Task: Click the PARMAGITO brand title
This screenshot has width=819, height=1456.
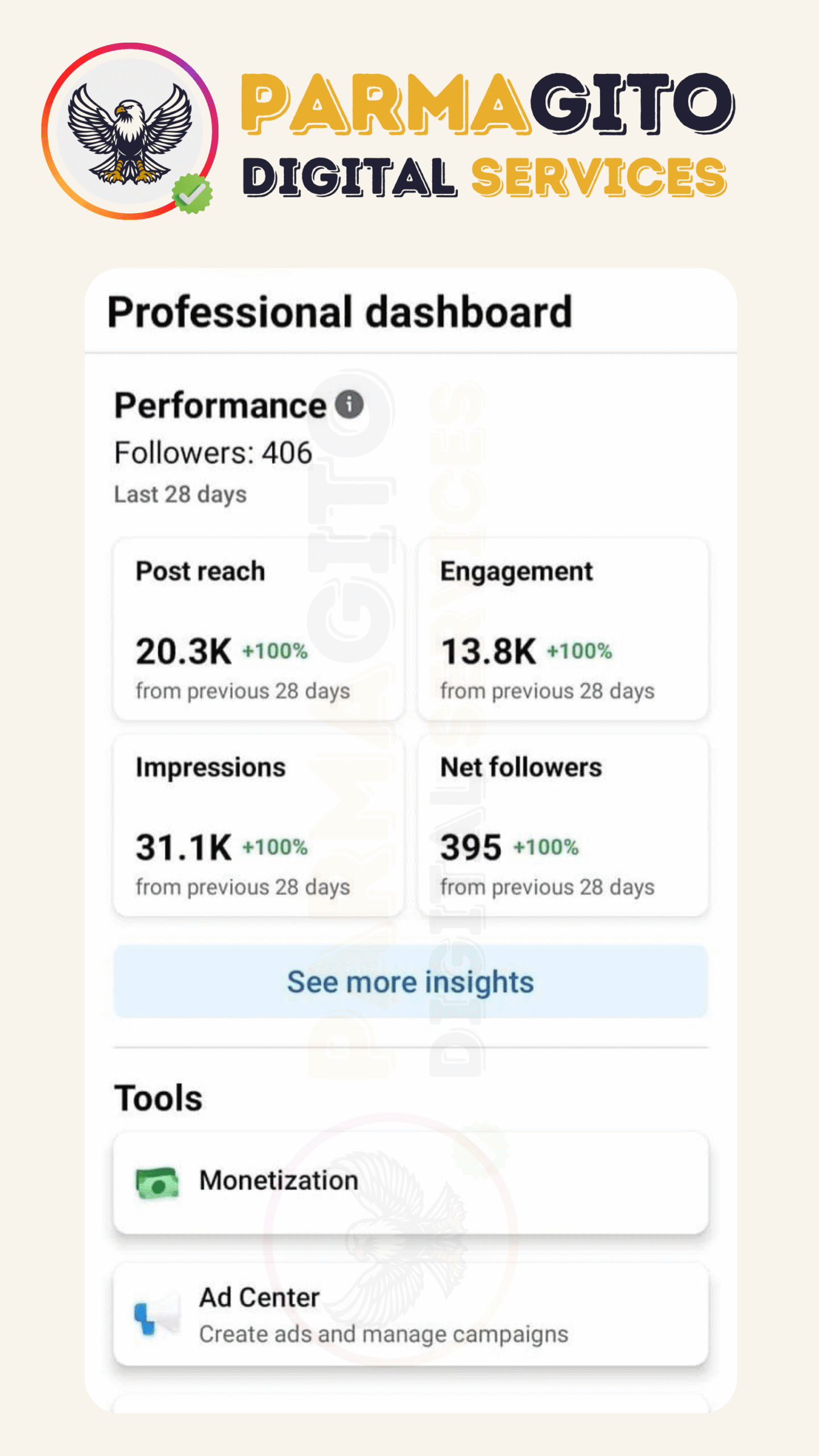Action: pos(488,104)
